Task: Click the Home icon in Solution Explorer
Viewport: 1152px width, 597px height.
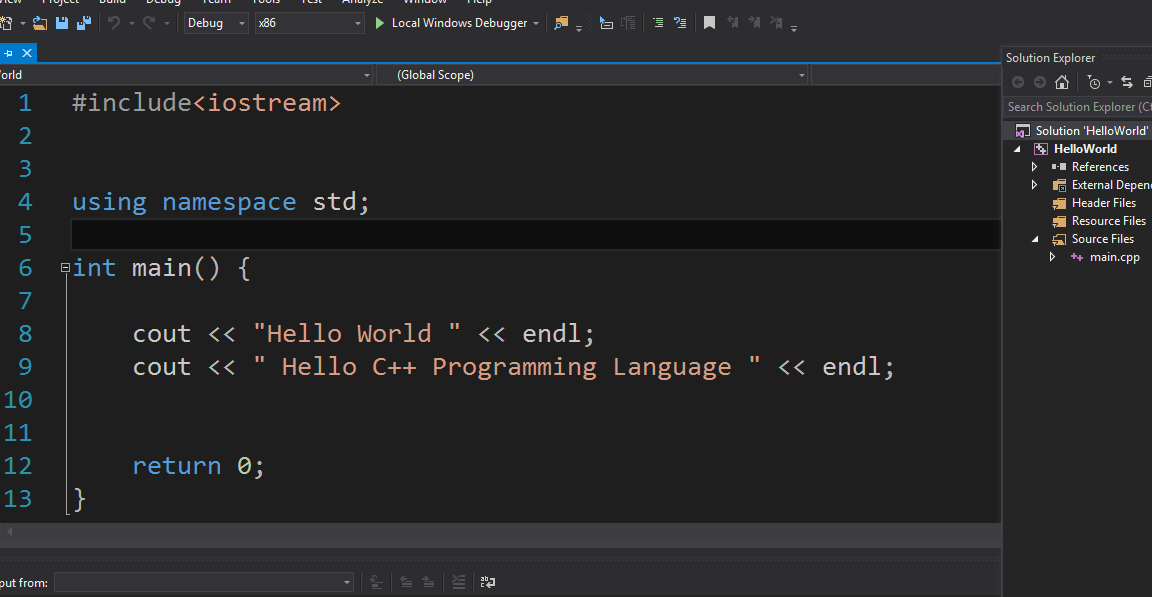Action: point(1062,82)
